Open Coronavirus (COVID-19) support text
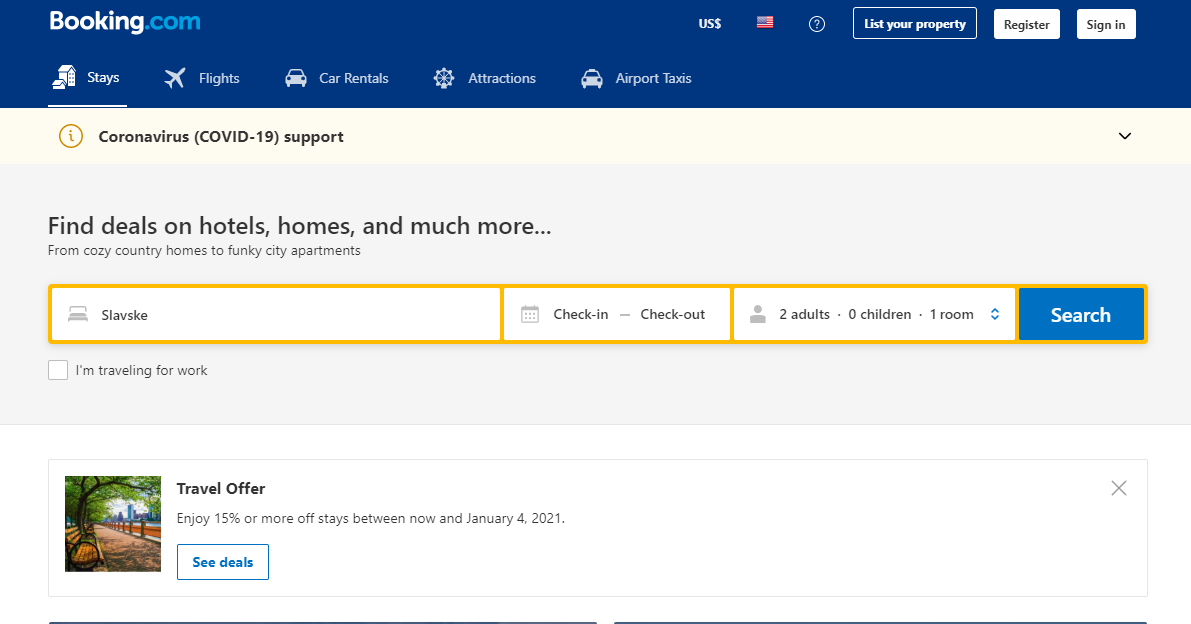 (221, 137)
